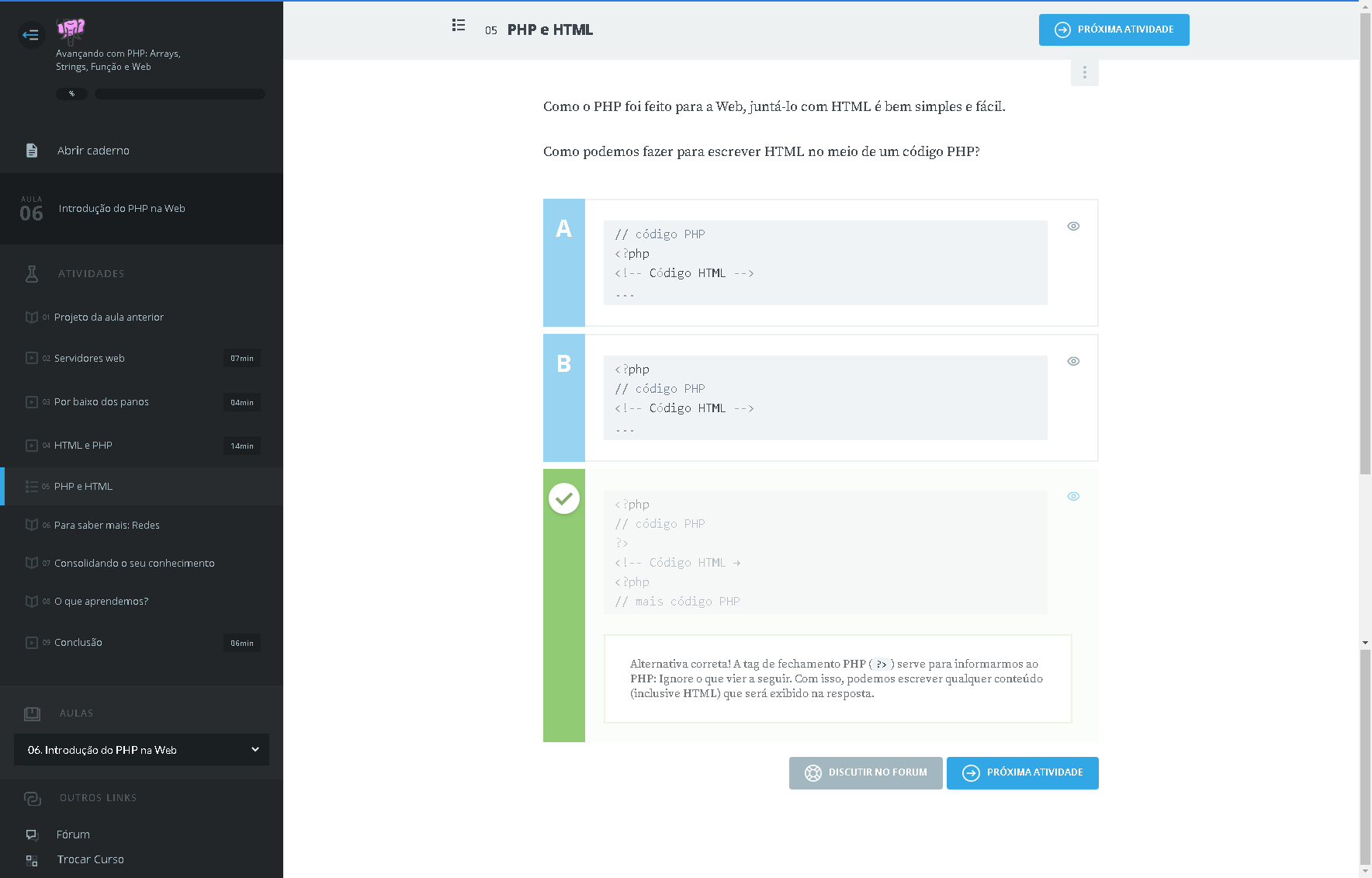This screenshot has height=878, width=1372.
Task: Toggle the eye icon on correct alternative
Action: 1073,497
